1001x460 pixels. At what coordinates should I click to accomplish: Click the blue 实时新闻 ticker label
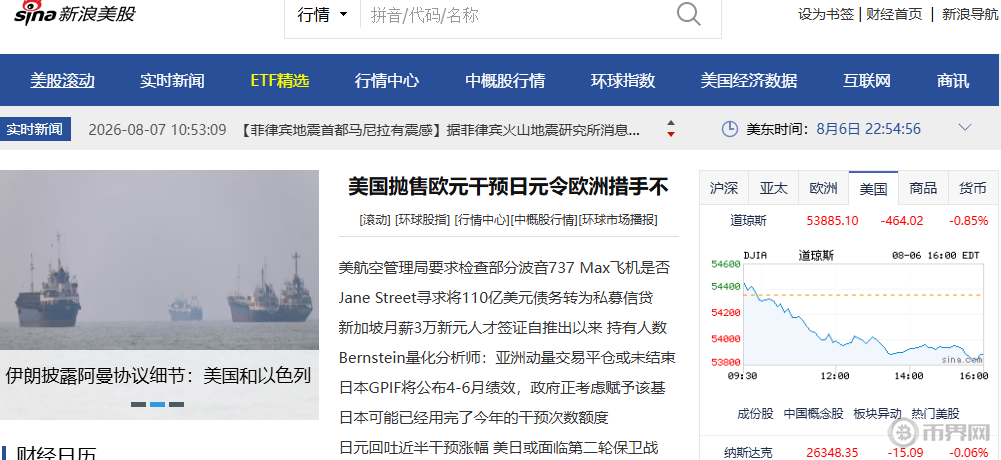(x=35, y=130)
